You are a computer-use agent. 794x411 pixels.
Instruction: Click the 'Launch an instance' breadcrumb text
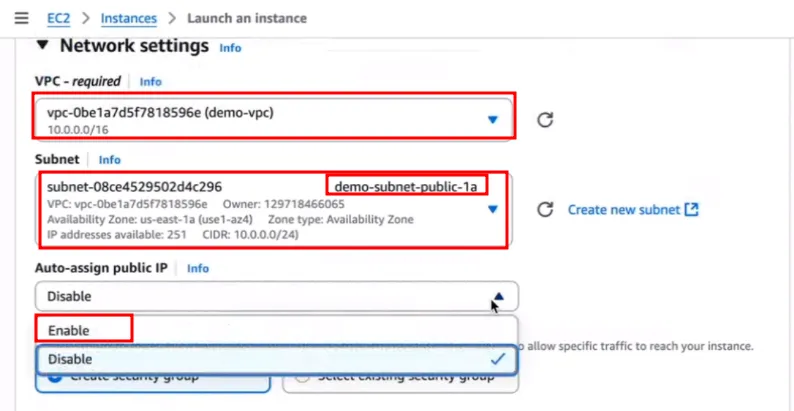[247, 18]
